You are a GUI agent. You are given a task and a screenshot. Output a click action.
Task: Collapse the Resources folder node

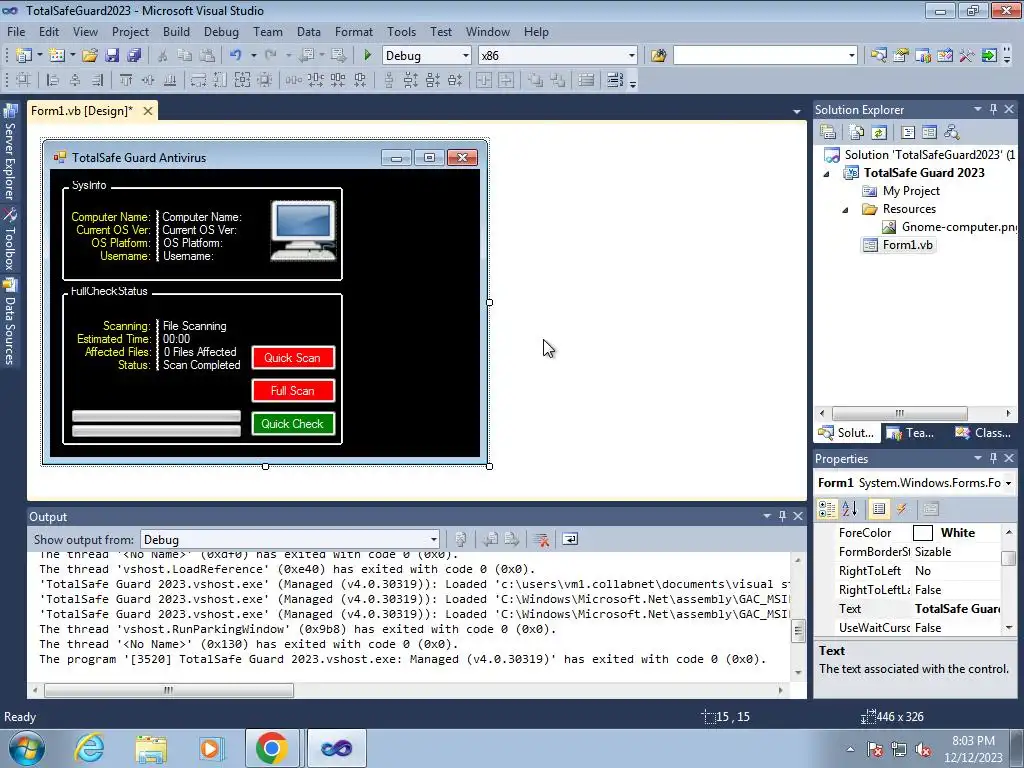point(845,210)
